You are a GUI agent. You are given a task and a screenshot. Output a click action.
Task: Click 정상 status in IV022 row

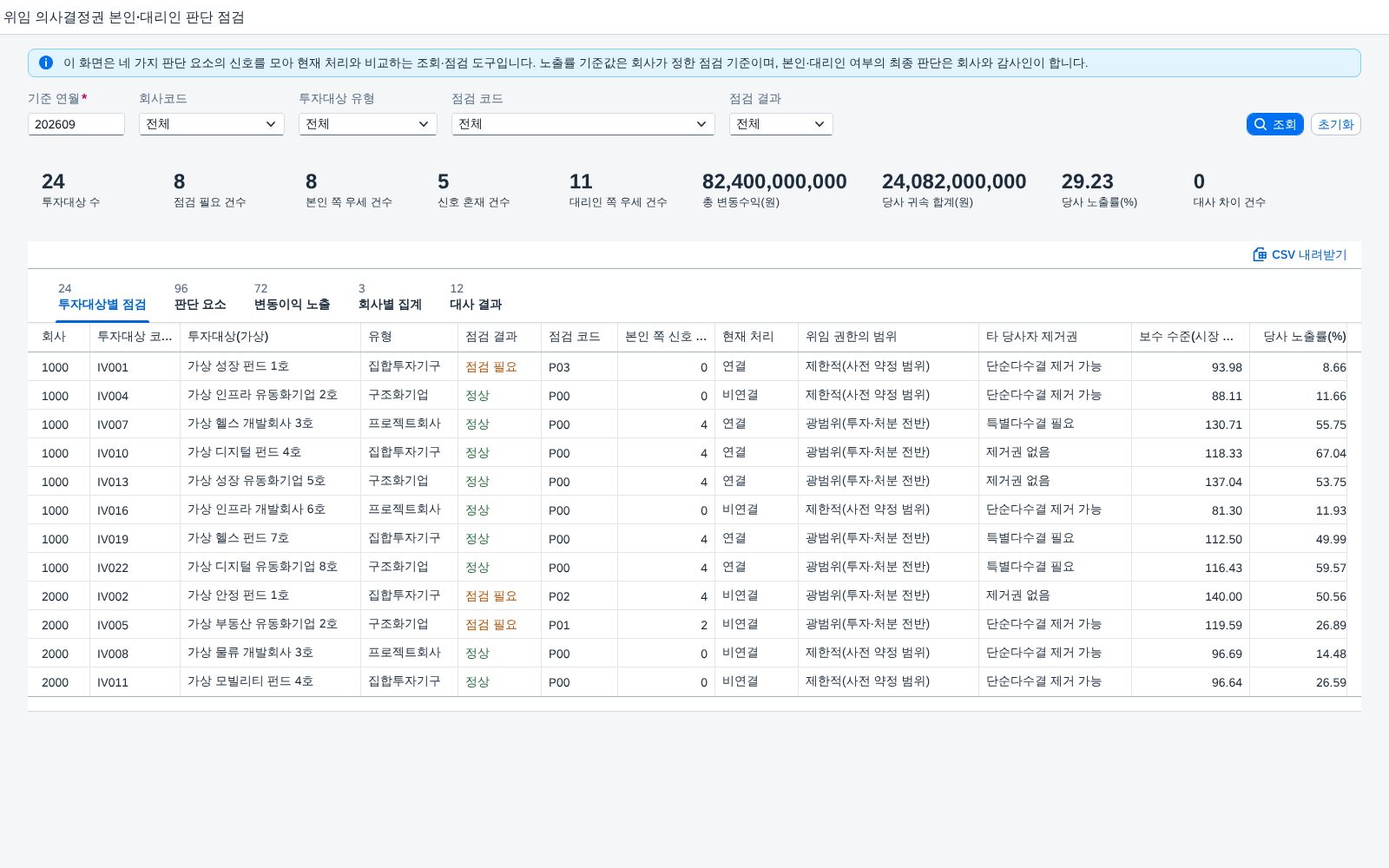(x=477, y=568)
